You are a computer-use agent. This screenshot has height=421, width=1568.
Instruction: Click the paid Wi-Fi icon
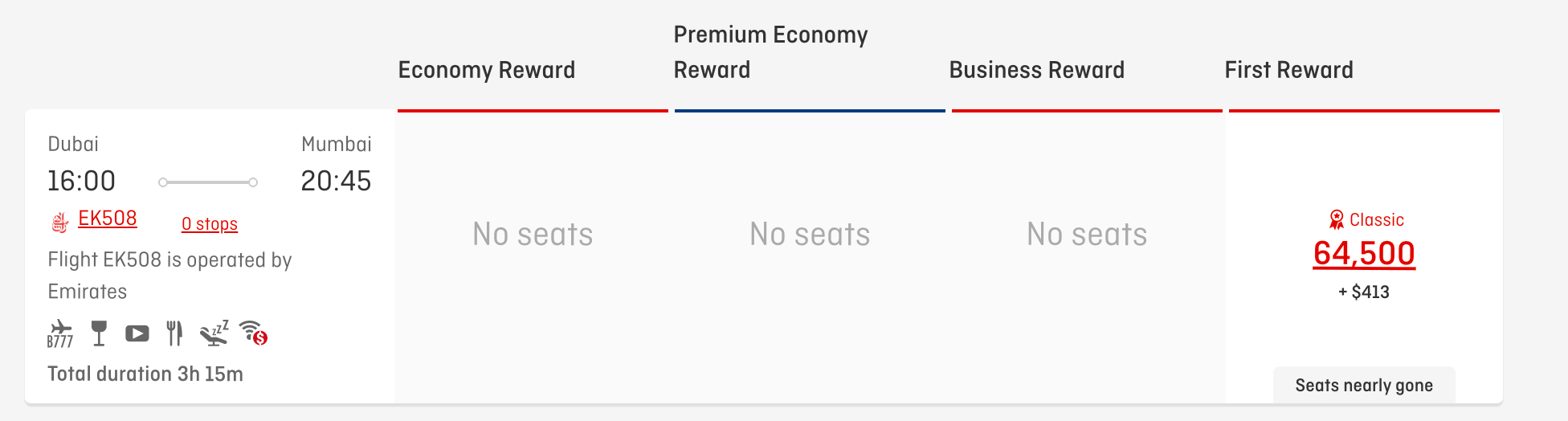(254, 333)
